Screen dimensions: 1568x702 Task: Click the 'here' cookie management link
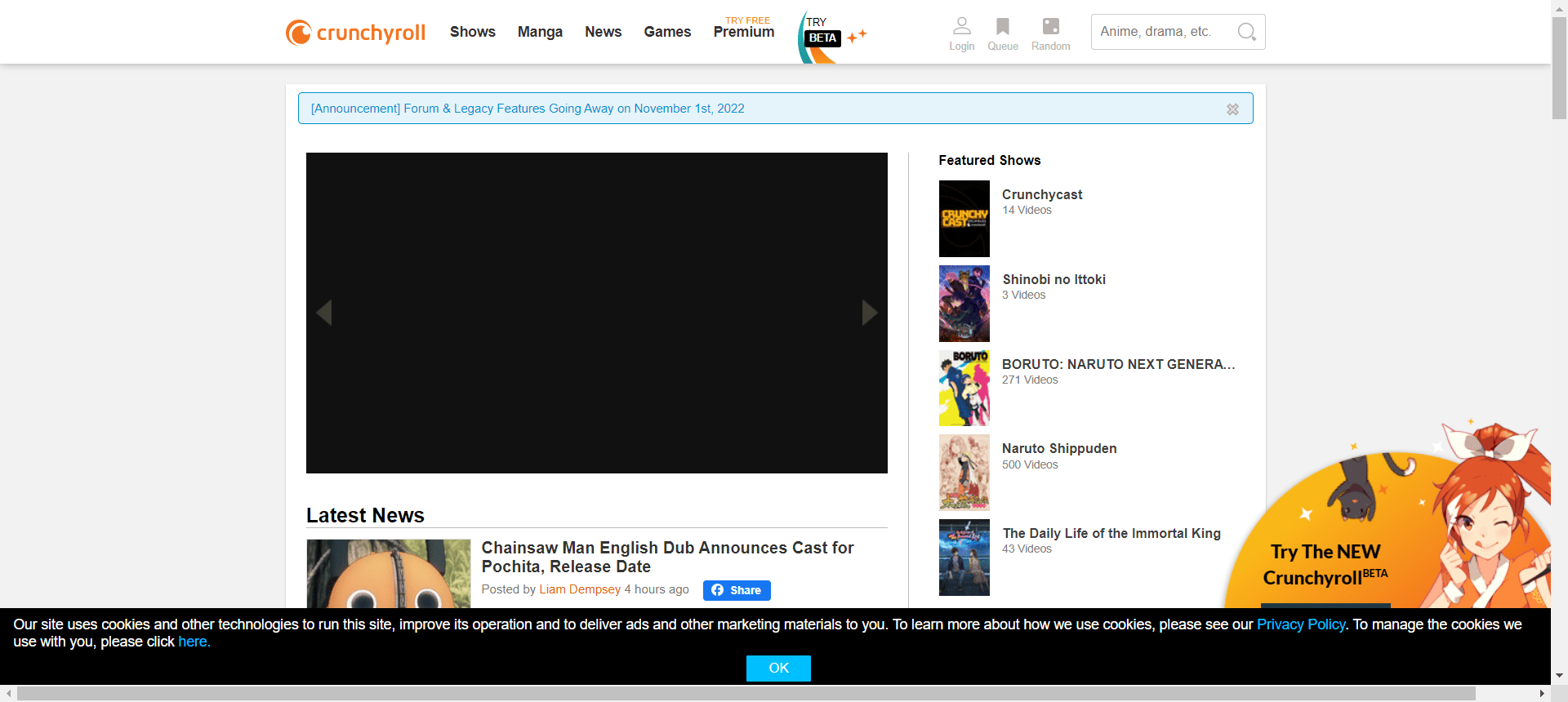click(x=194, y=642)
